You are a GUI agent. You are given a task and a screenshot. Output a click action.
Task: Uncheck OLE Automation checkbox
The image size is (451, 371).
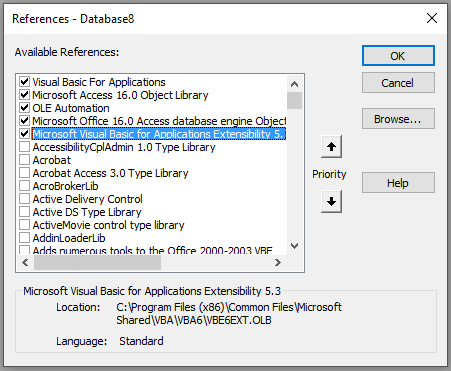(x=24, y=108)
